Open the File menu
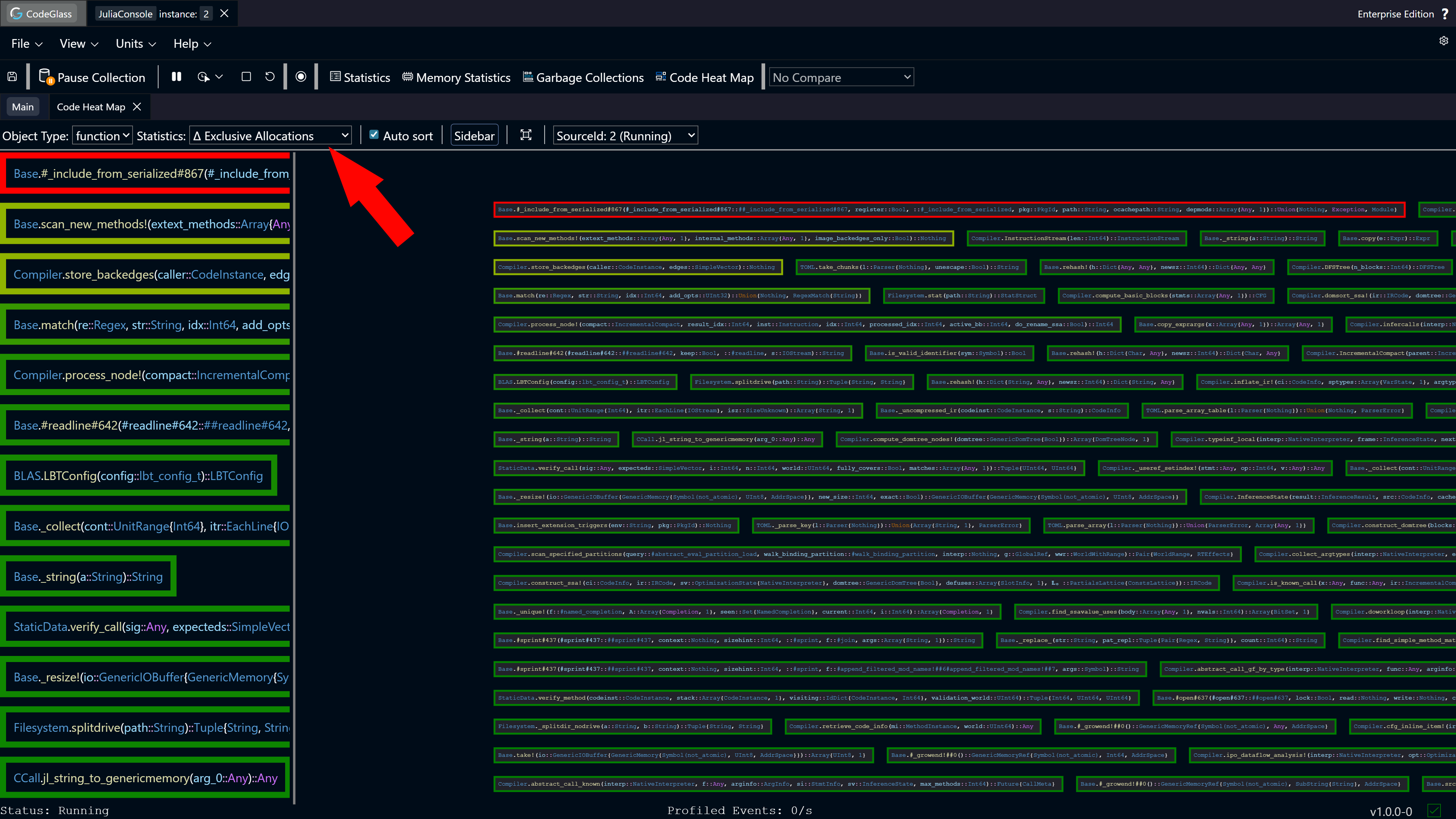Screen dimensions: 1456x819 [x=27, y=44]
